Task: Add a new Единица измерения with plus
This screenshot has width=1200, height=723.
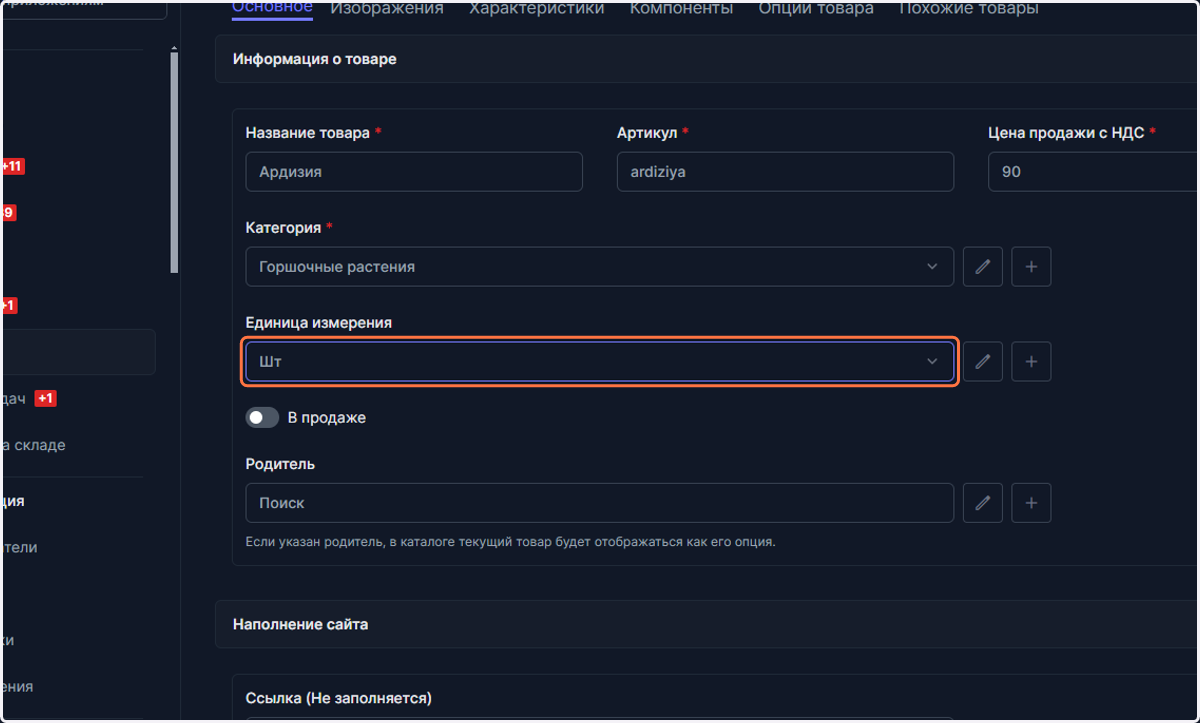Action: pos(1031,361)
